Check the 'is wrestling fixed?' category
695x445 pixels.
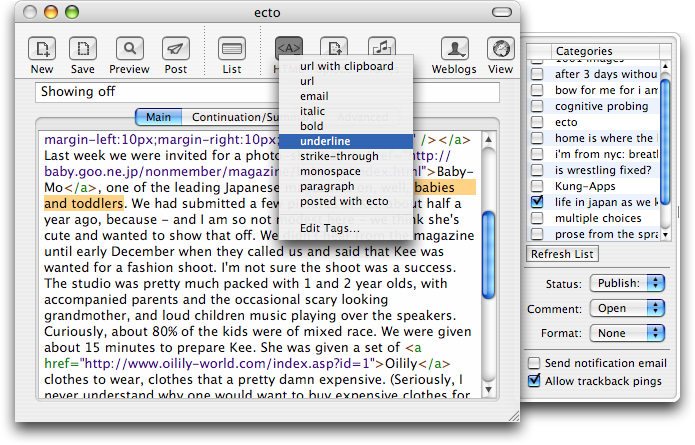537,170
